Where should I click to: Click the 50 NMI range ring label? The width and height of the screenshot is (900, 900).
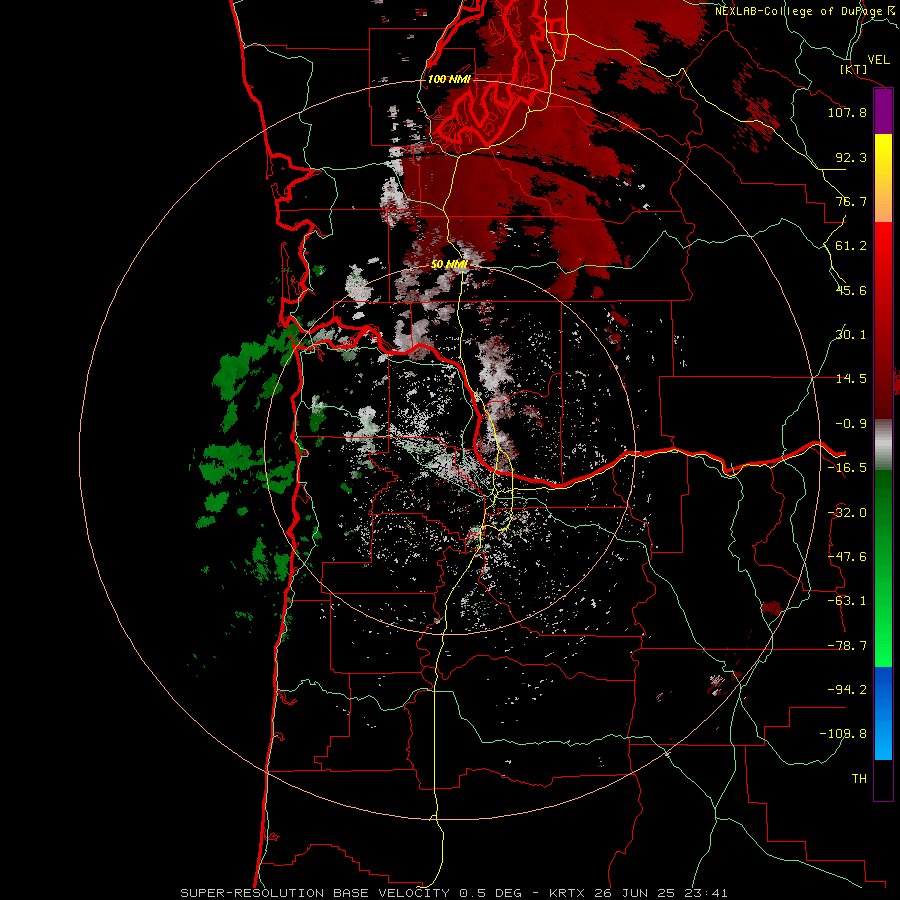tap(449, 264)
